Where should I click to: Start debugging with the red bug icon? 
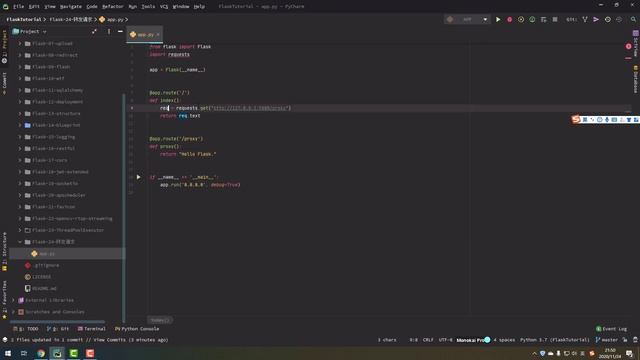[x=509, y=19]
